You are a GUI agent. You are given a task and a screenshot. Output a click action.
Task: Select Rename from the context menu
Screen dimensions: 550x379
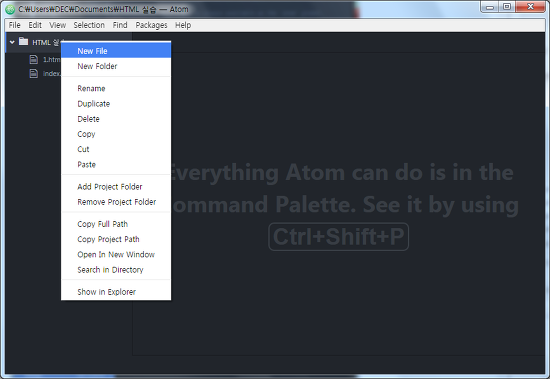(x=116, y=88)
